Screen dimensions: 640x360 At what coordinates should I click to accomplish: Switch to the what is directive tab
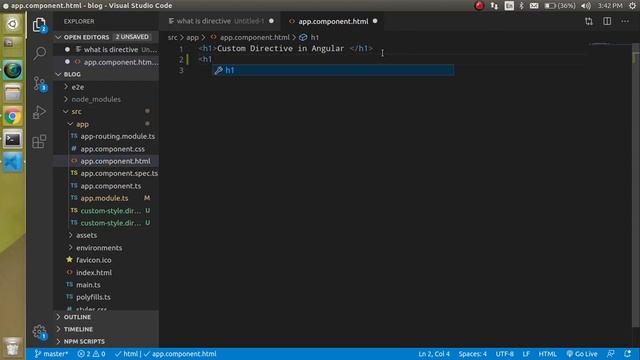[220, 21]
